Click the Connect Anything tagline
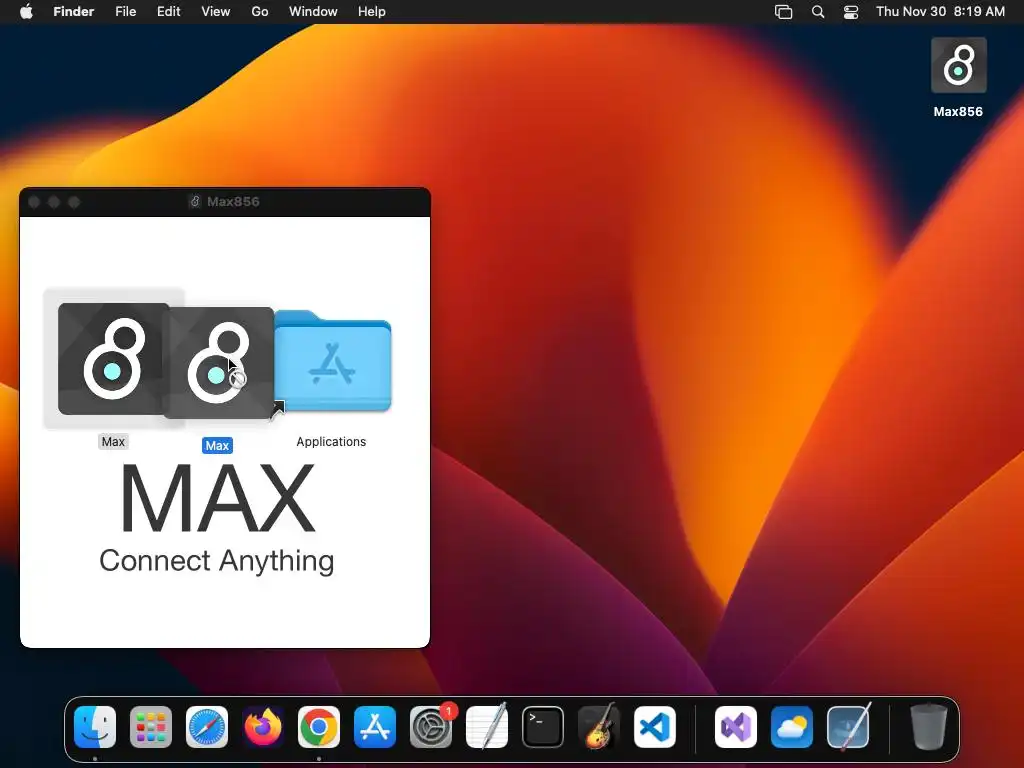 217,561
